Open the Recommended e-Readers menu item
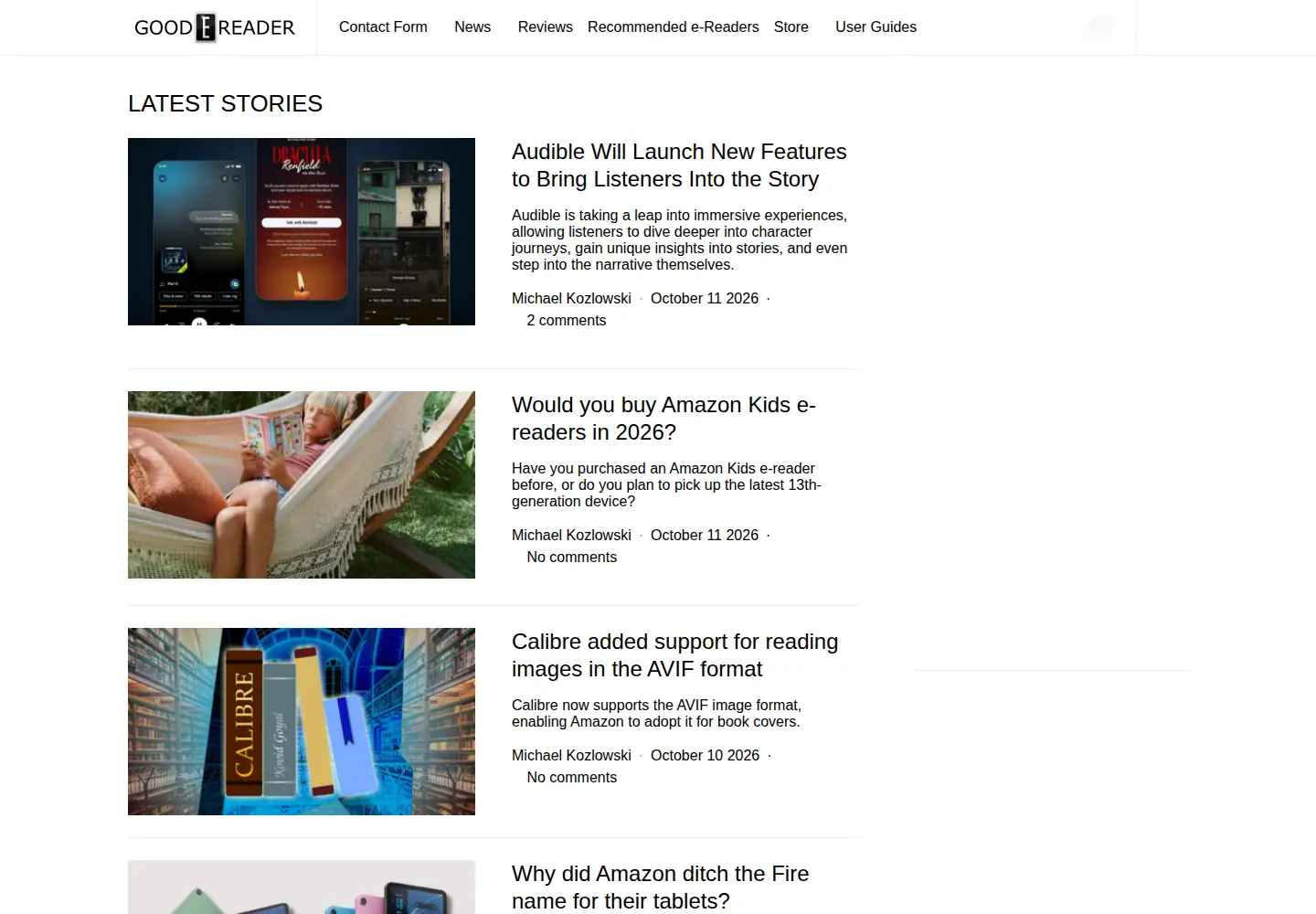The image size is (1316, 914). click(x=673, y=27)
